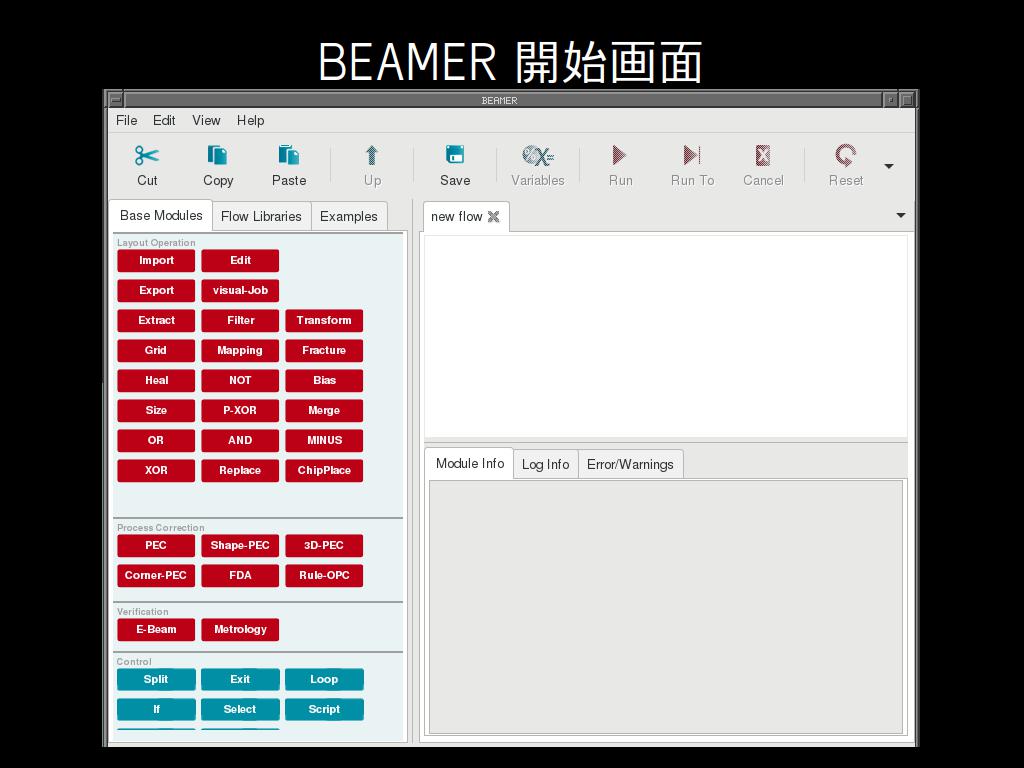Screen dimensions: 1024x768
Task: Add the Bias module
Action: click(324, 381)
